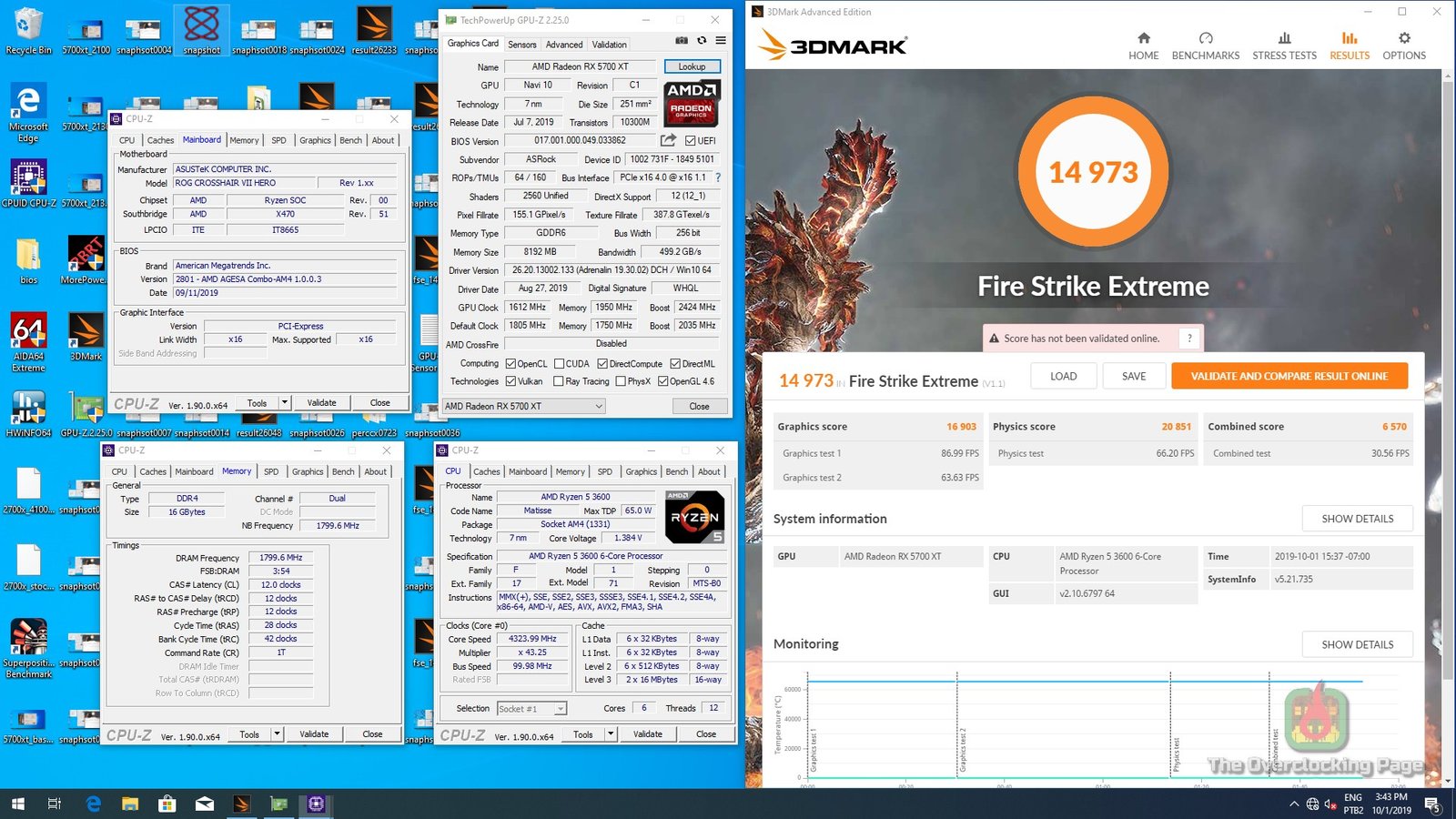Open Microsoft Store from the taskbar

pyautogui.click(x=167, y=804)
